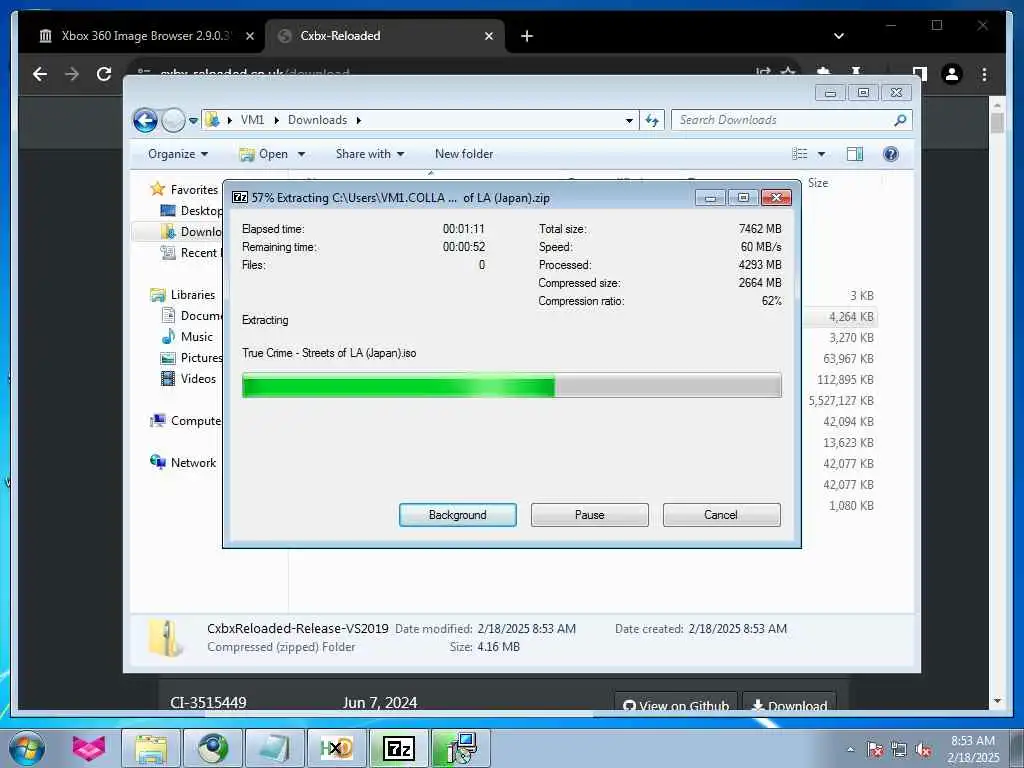Image resolution: width=1024 pixels, height=768 pixels.
Task: Click the Explorer forward navigation arrow
Action: pos(173,120)
